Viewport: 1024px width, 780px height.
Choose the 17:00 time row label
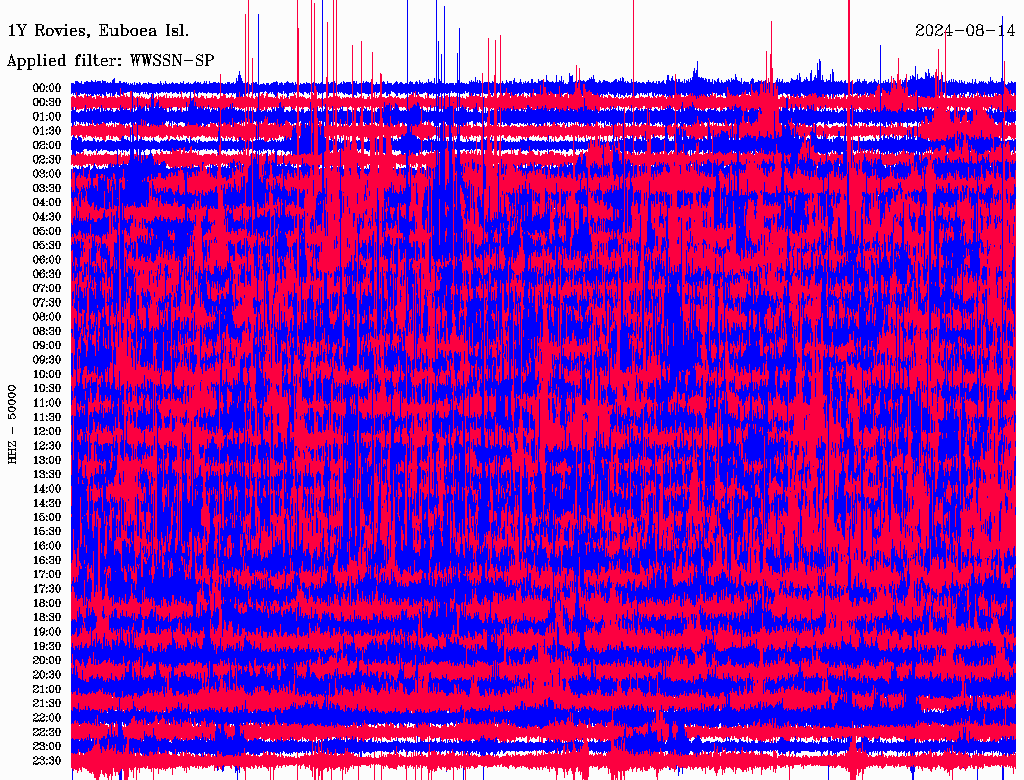48,575
